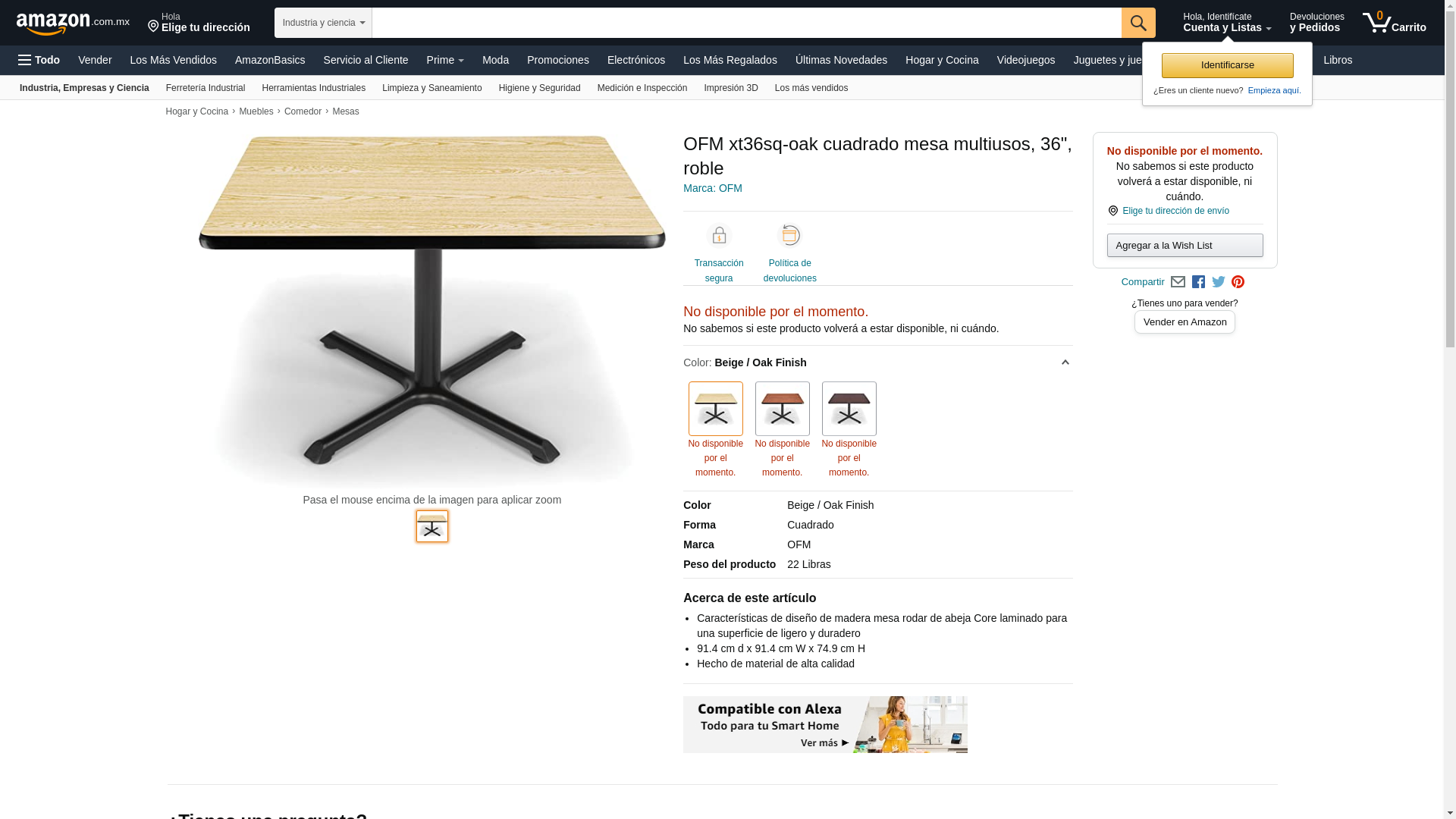
Task: Share product on Pinterest icon
Action: (x=1238, y=282)
